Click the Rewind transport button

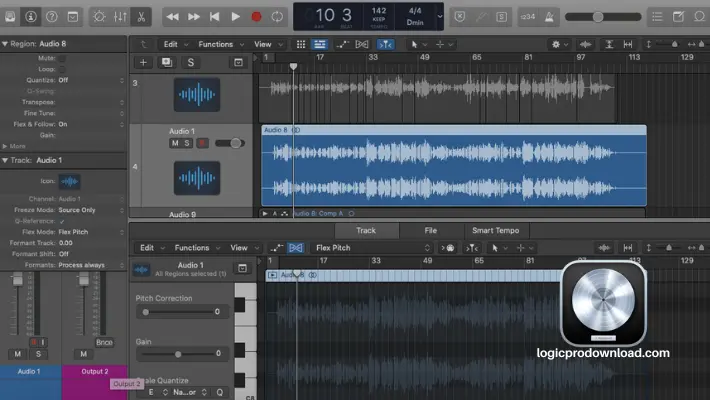click(173, 17)
